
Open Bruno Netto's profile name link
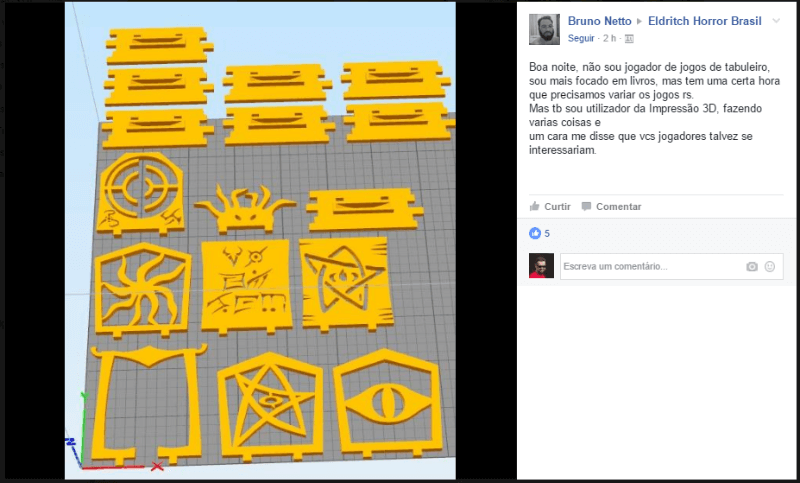pos(599,21)
